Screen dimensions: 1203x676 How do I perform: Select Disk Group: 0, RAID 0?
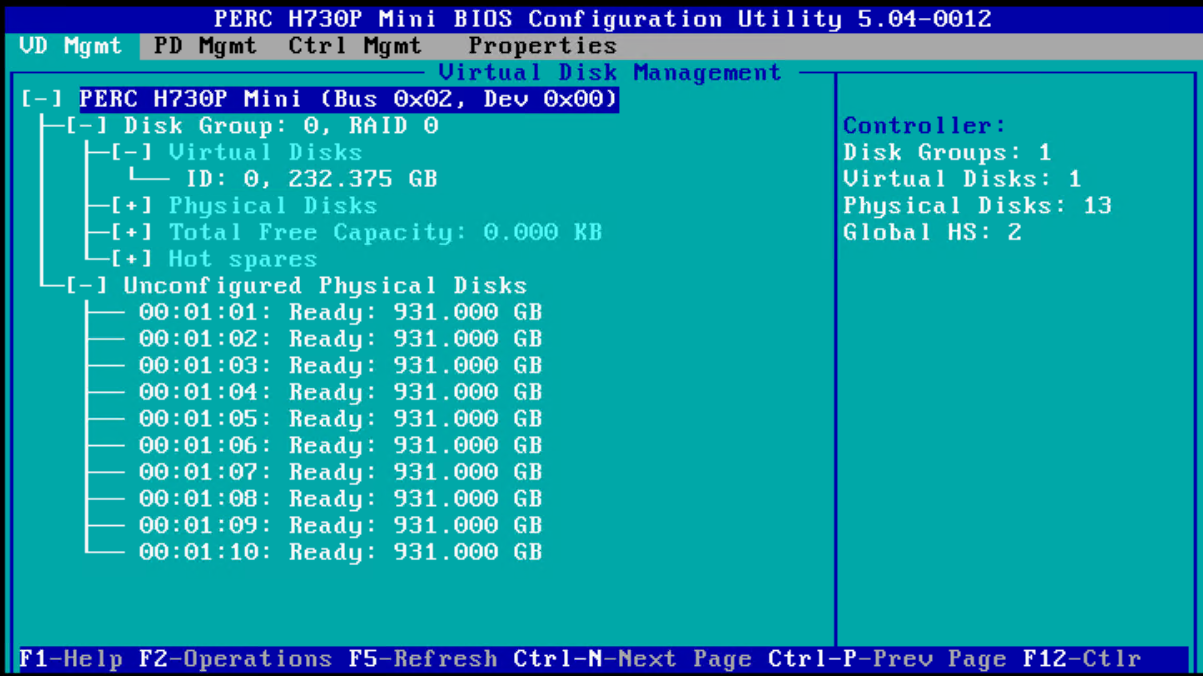coord(281,126)
